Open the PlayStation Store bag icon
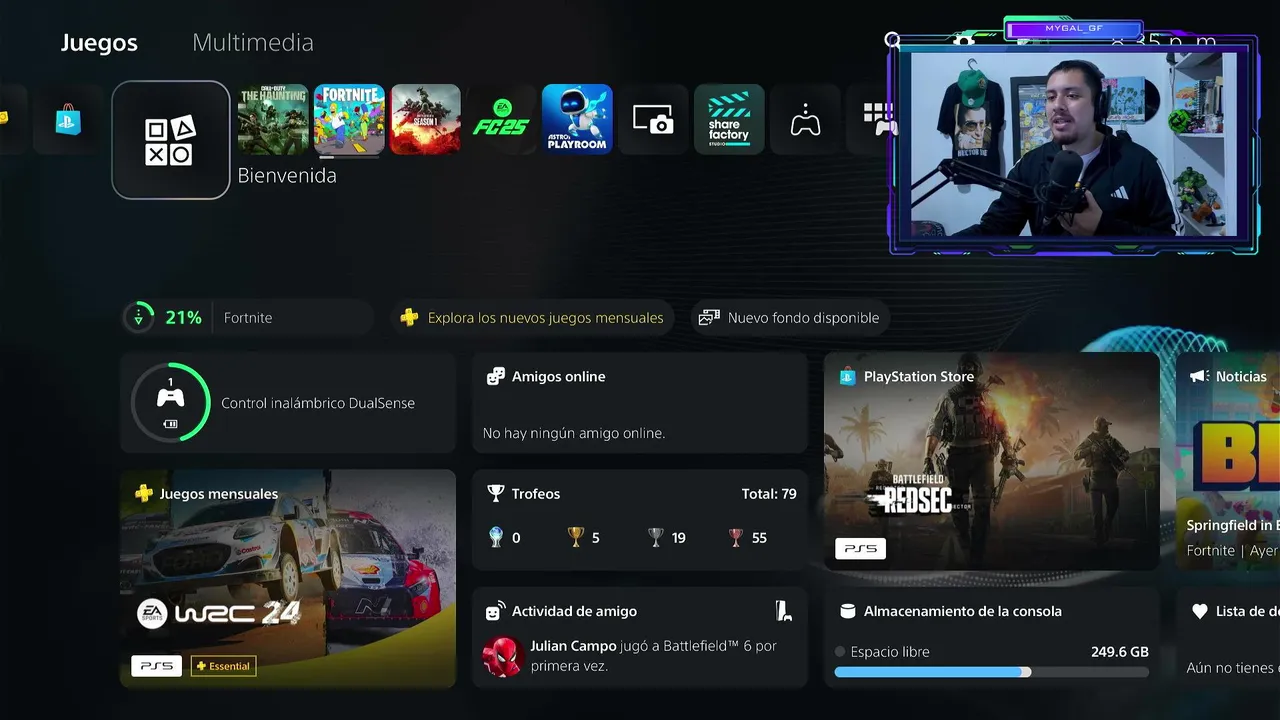Screen dimensions: 1280x720 (68, 120)
